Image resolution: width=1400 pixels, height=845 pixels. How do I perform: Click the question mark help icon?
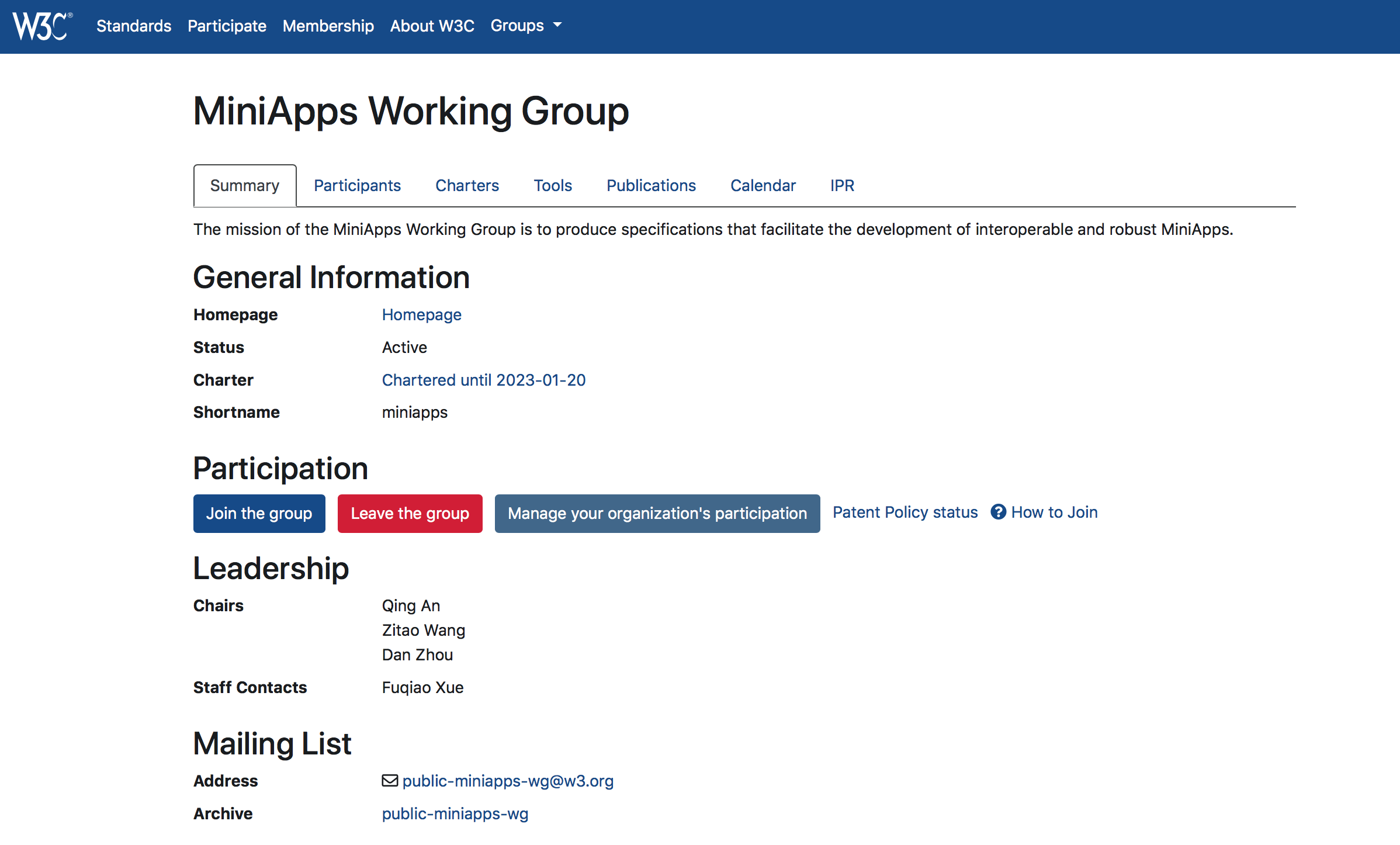pos(999,512)
